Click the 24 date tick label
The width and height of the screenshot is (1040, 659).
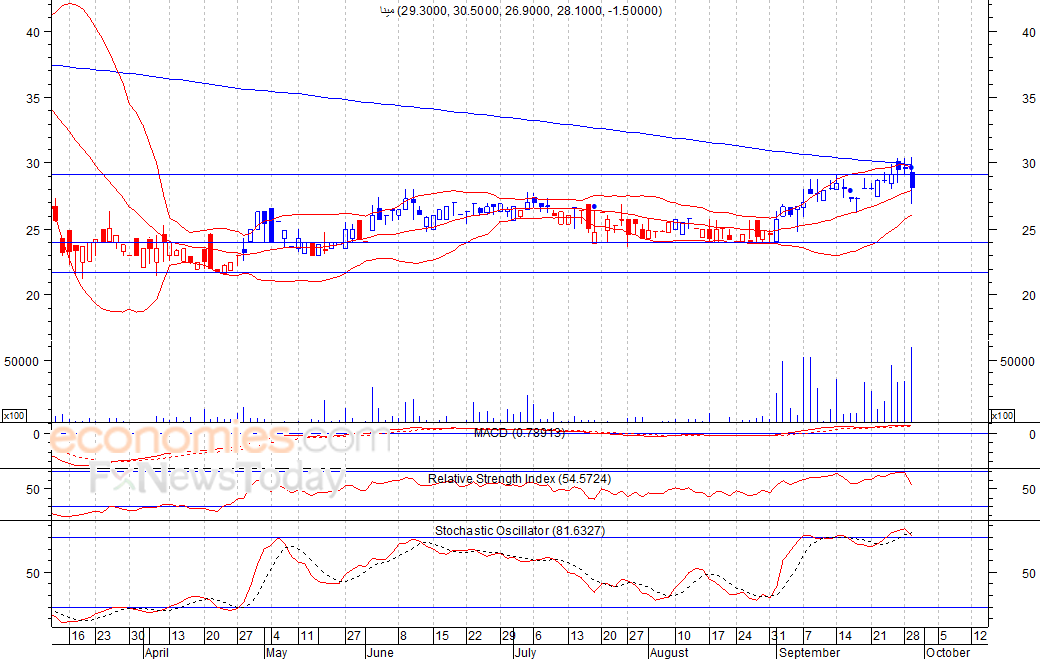point(745,636)
